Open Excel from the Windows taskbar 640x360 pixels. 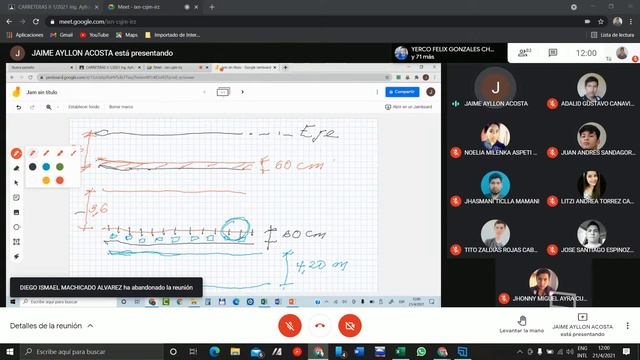point(400,351)
